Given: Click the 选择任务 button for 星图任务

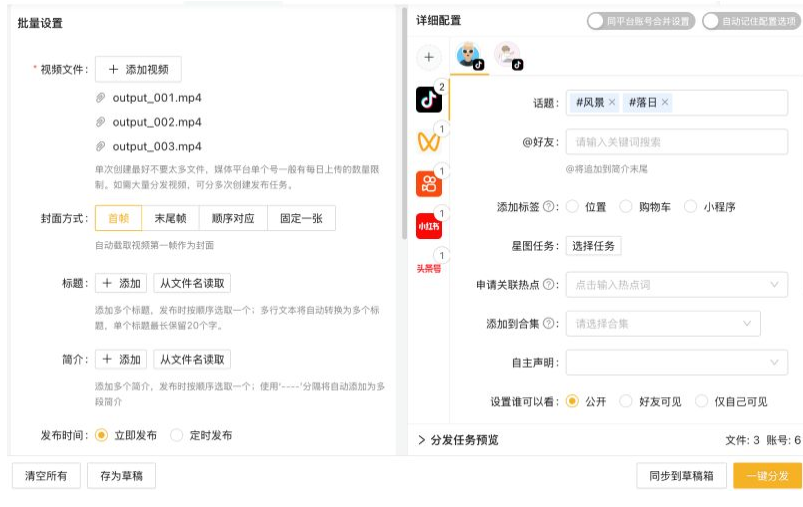Looking at the screenshot, I should click(x=593, y=246).
